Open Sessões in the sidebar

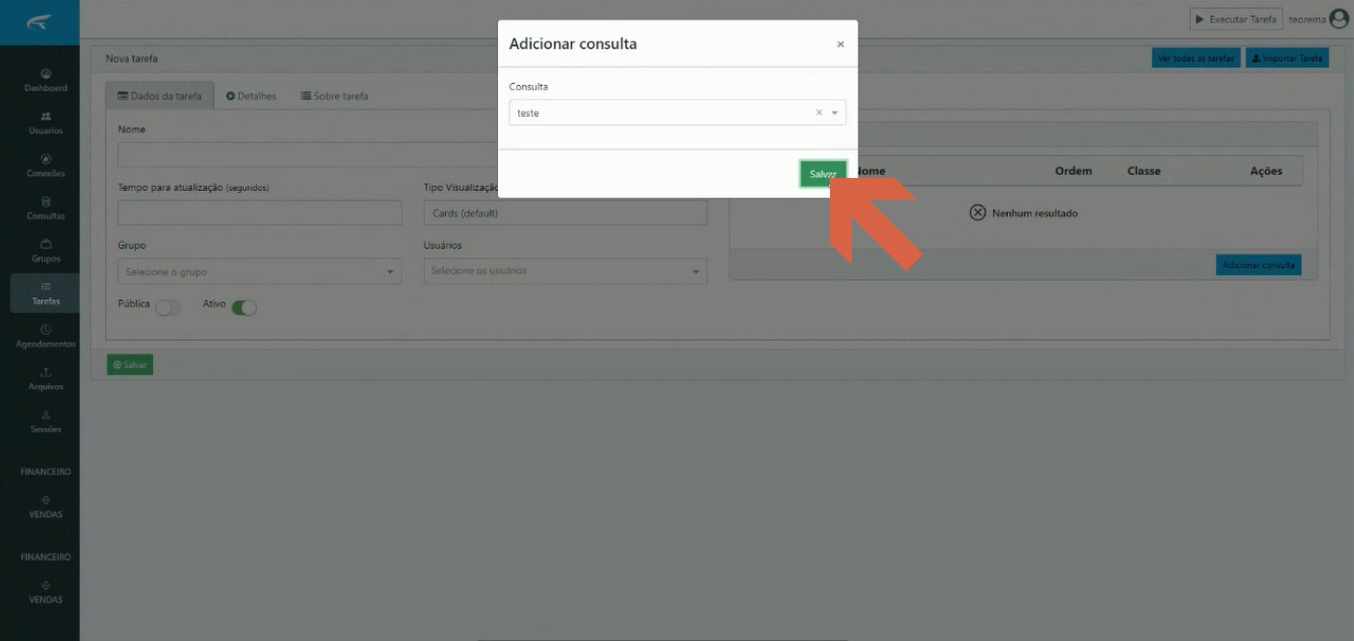pos(45,421)
